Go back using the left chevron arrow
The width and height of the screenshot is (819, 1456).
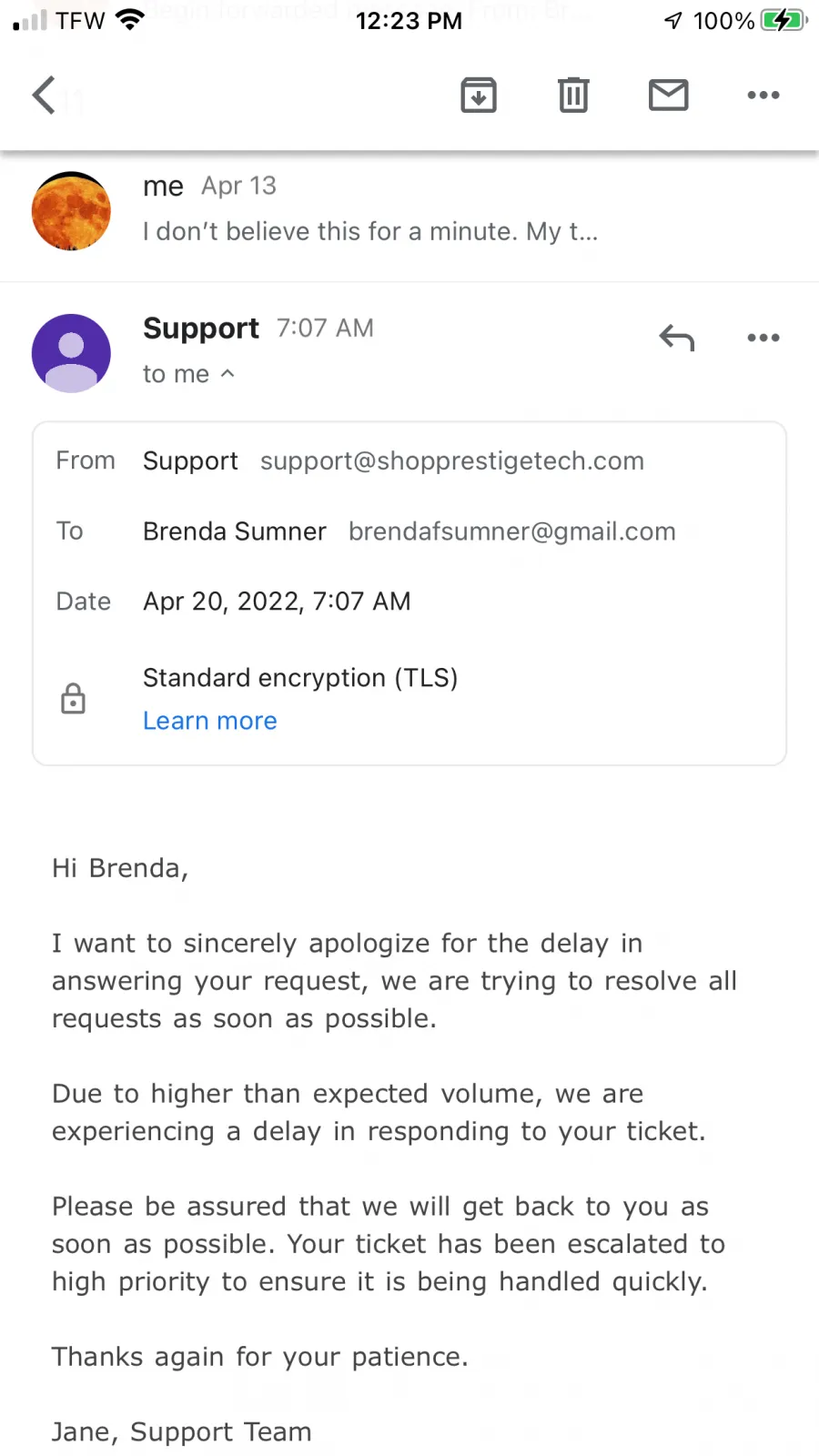pos(44,95)
